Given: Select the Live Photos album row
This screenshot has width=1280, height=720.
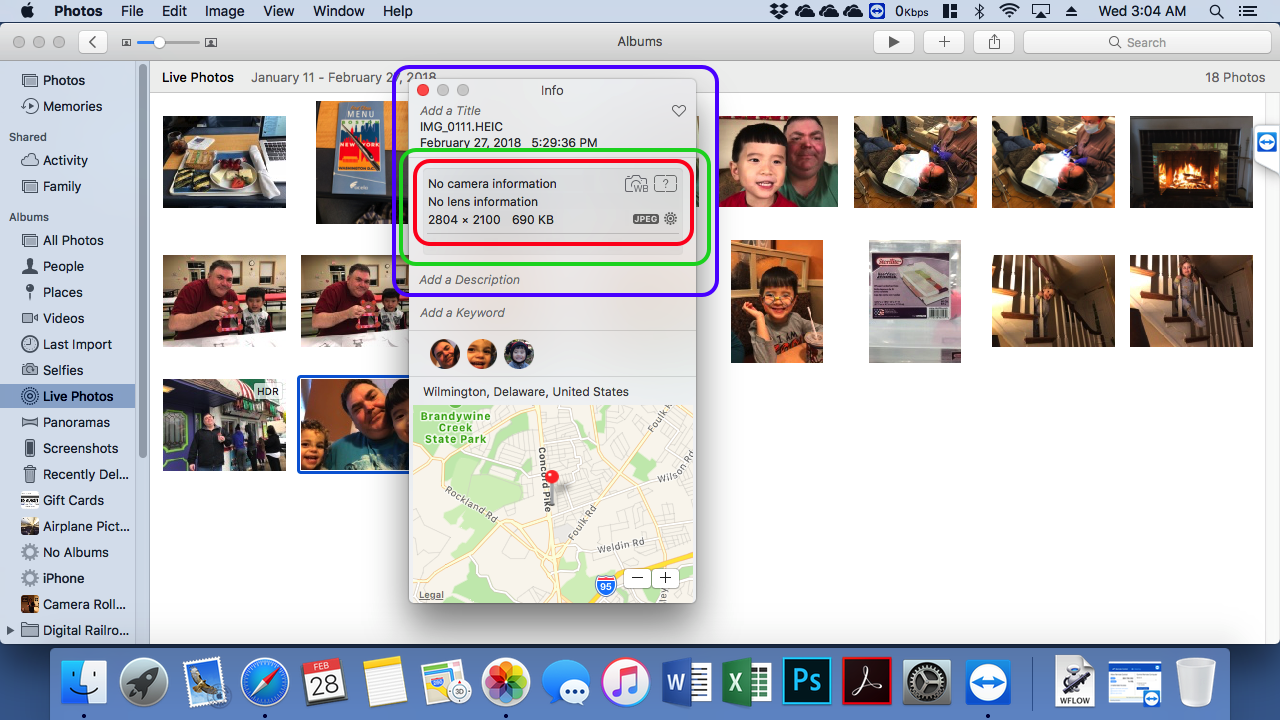Looking at the screenshot, I should (68, 396).
